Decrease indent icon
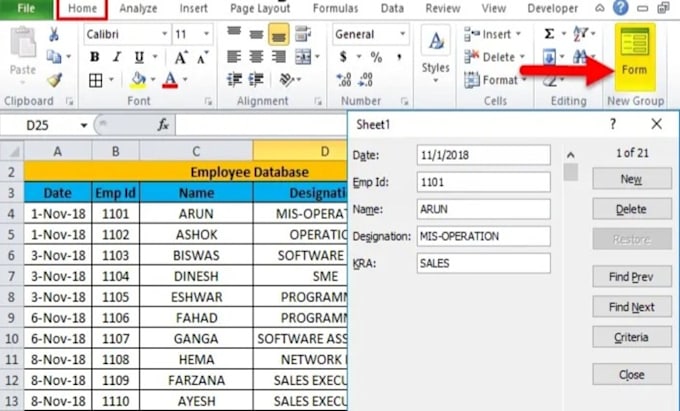The width and height of the screenshot is (680, 411). point(234,80)
